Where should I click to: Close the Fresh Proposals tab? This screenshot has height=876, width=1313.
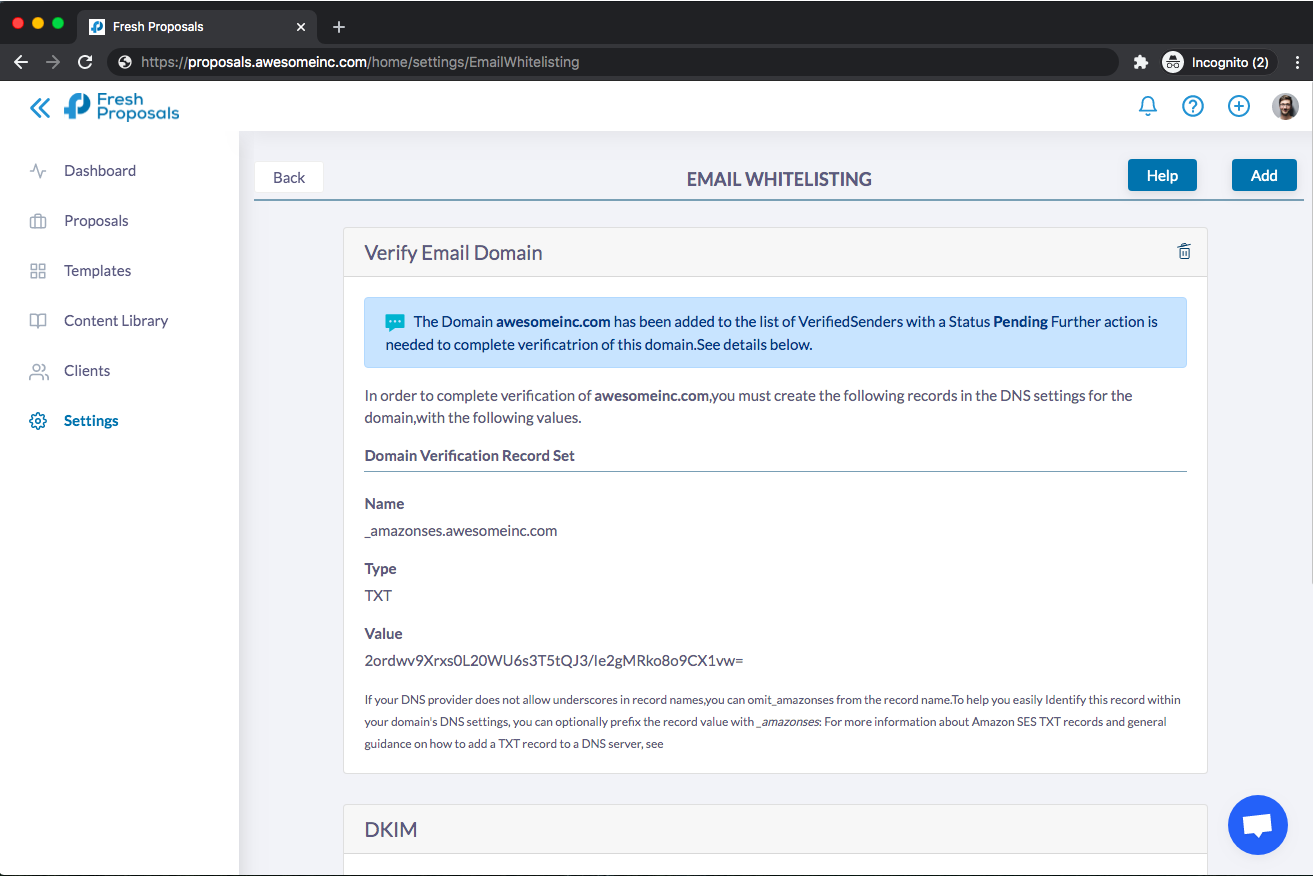coord(301,27)
